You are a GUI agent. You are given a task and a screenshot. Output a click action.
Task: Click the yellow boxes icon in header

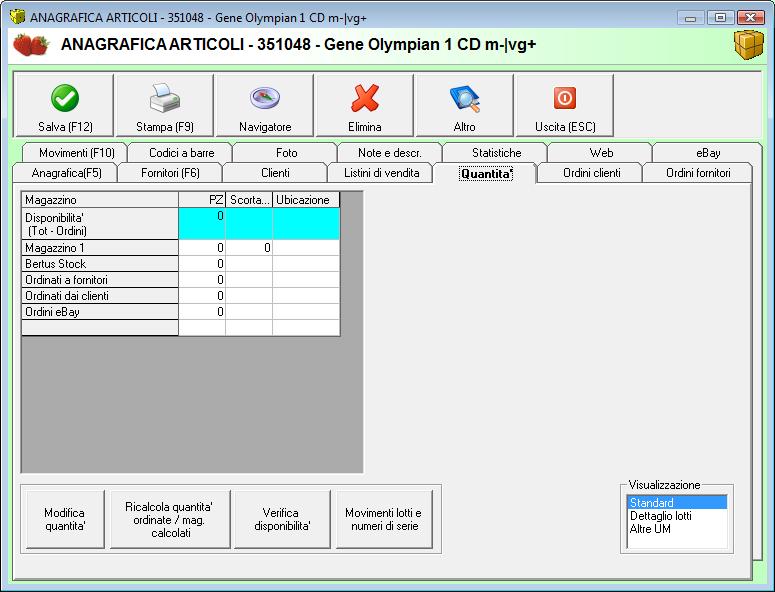coord(749,44)
